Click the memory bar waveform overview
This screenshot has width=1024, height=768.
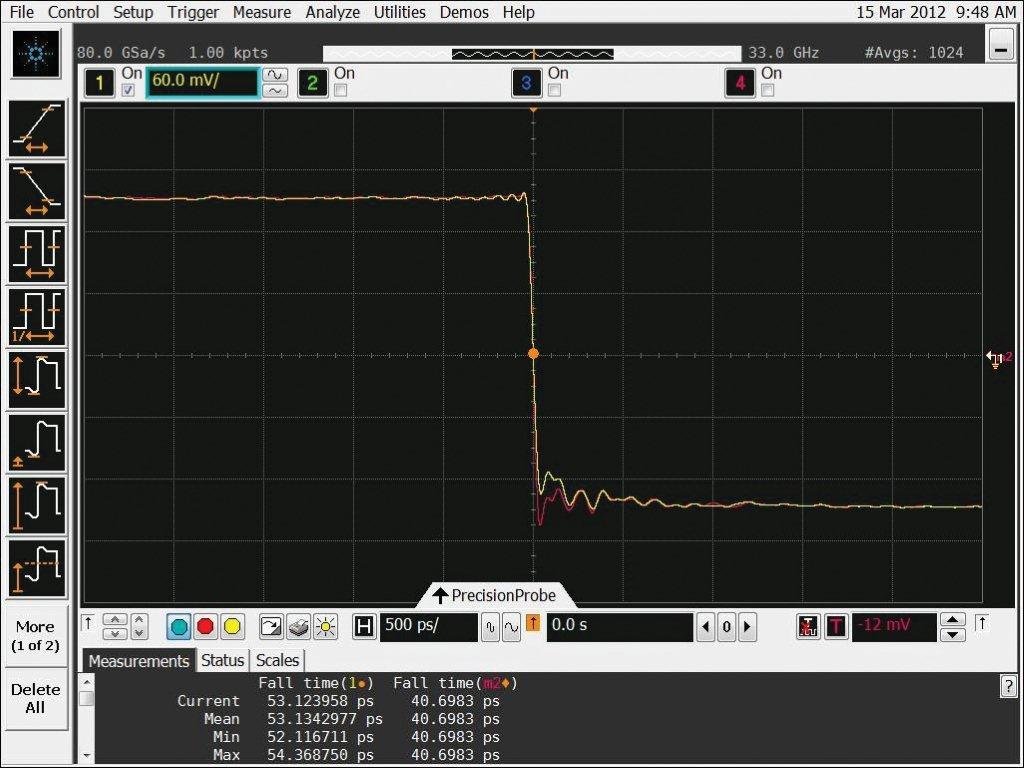pyautogui.click(x=534, y=53)
